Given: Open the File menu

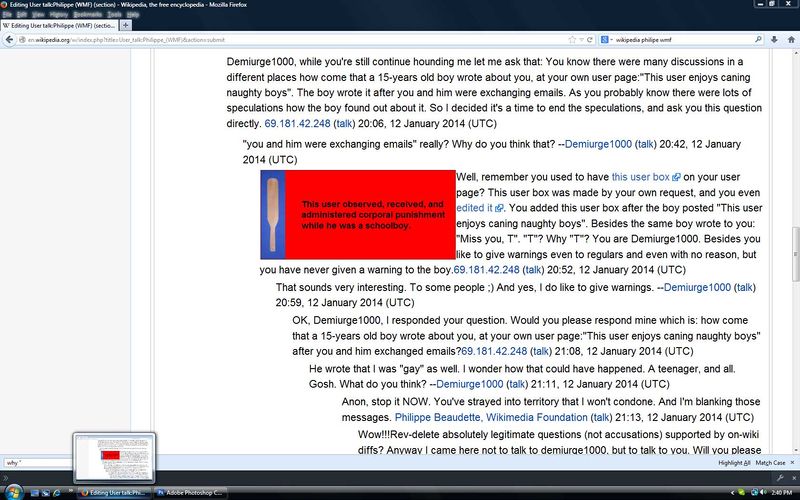Looking at the screenshot, I should [x=7, y=14].
